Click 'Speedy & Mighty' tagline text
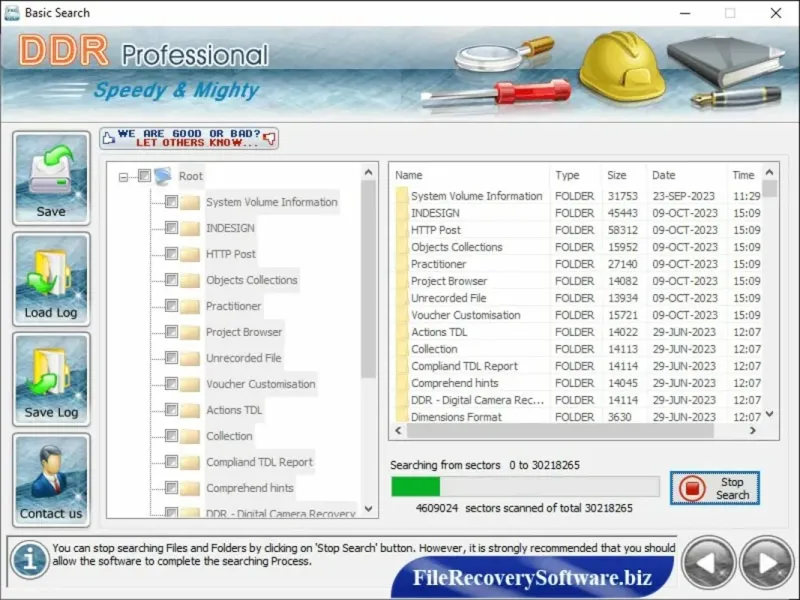 pos(177,90)
